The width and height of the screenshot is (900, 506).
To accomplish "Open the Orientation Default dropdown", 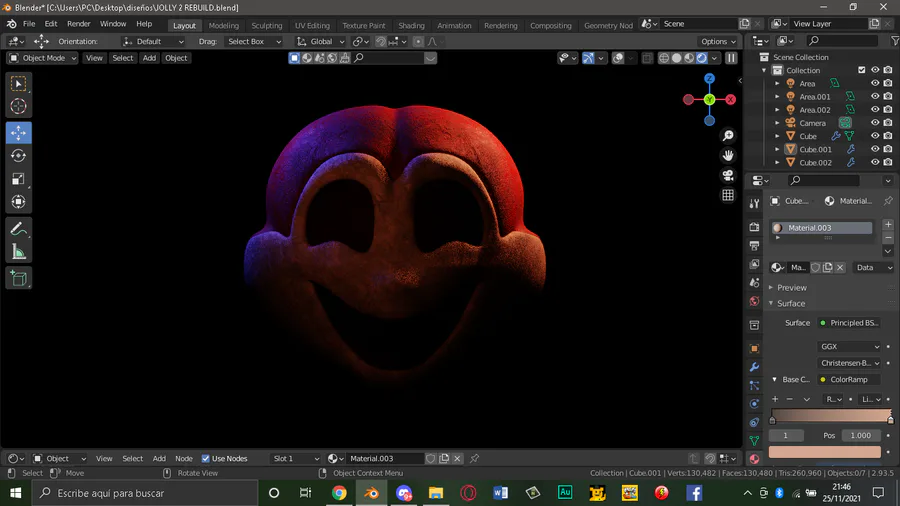I will tap(153, 41).
